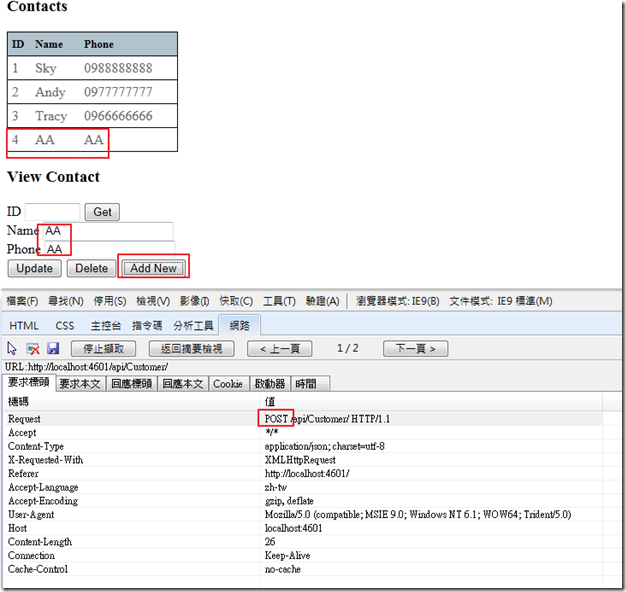Open the 工具(T) menu
This screenshot has height=592, width=626.
tap(279, 301)
